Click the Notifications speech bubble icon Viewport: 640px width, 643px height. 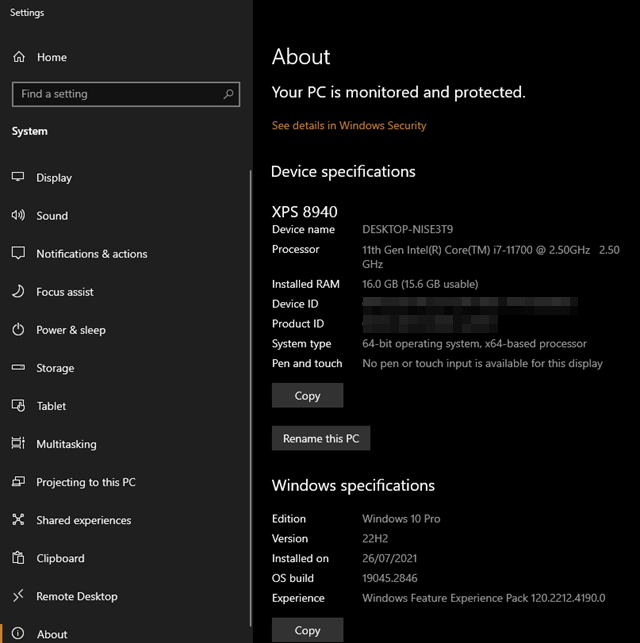coord(18,253)
